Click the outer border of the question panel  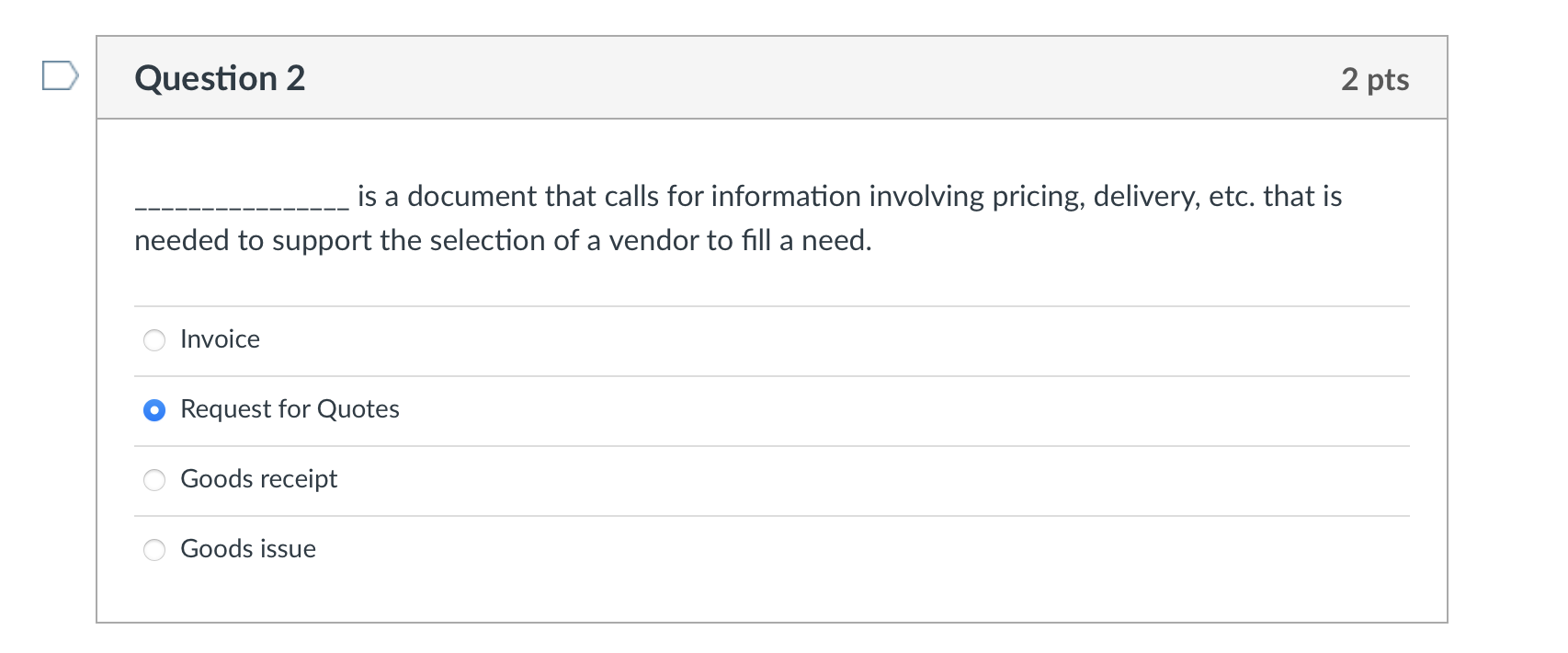(x=97, y=368)
